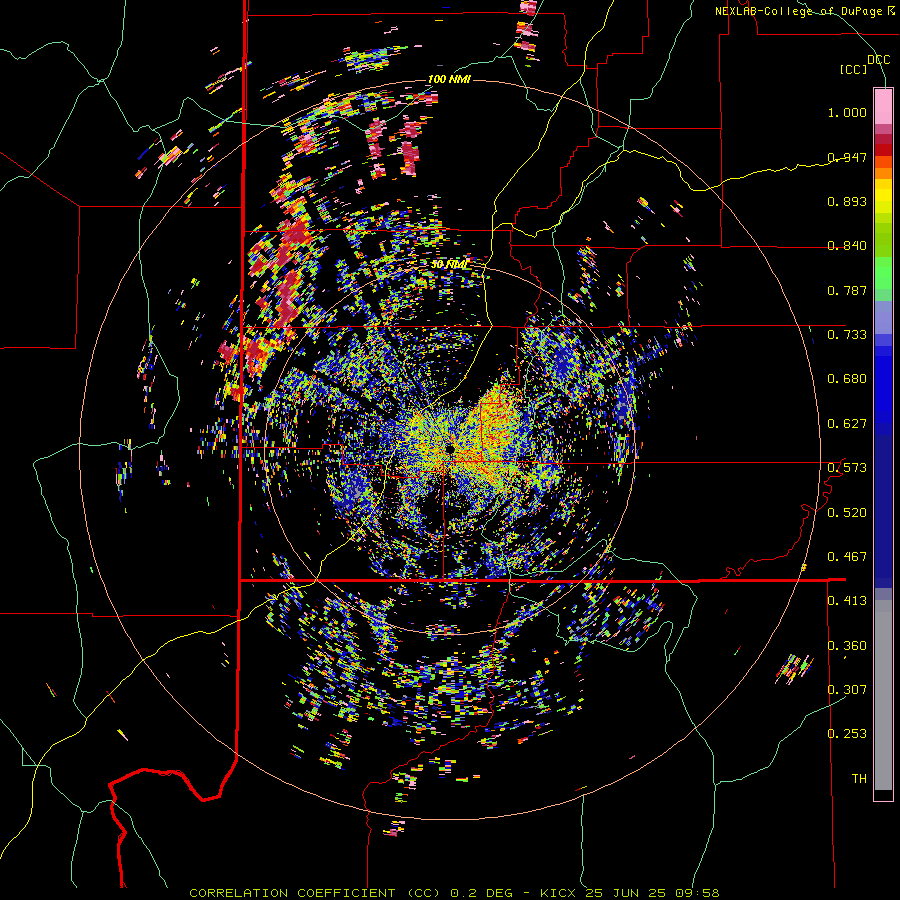
Task: Select the 0.413 value on the color scale
Action: [847, 601]
